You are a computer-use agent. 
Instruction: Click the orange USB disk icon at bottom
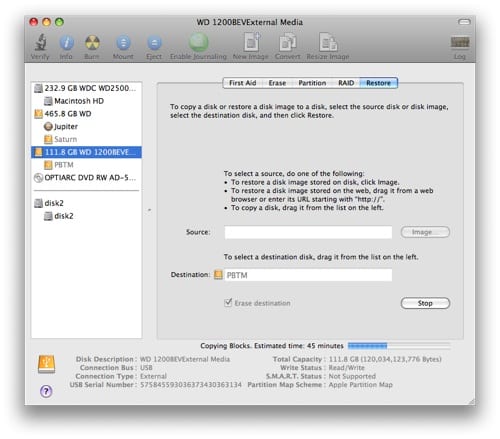click(x=47, y=364)
